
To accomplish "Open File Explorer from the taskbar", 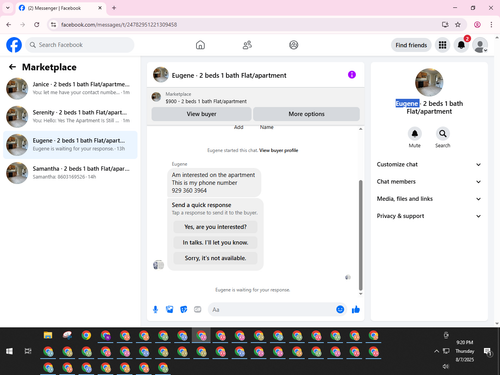I will click(48, 335).
